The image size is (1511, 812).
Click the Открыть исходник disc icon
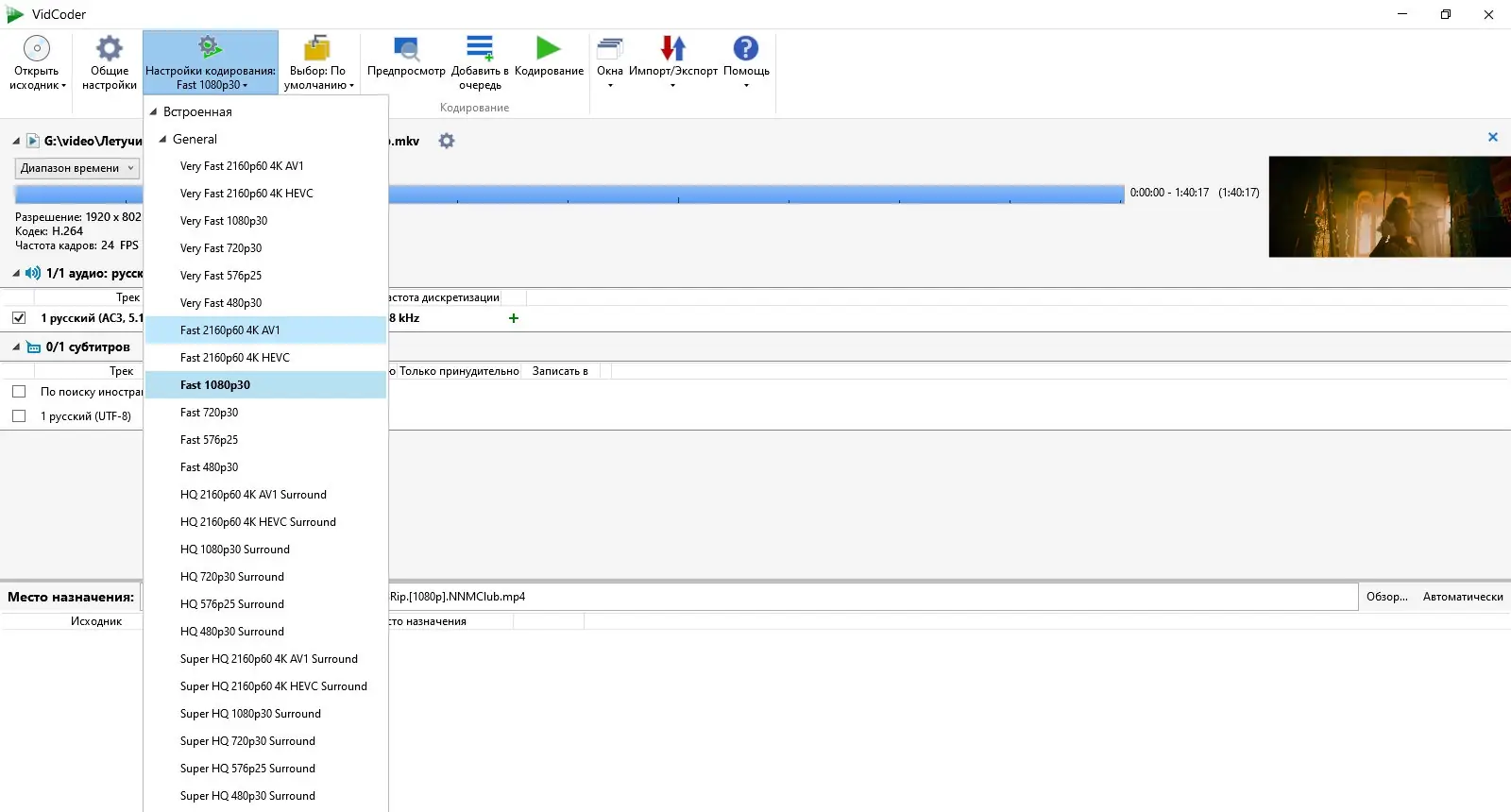[x=37, y=48]
